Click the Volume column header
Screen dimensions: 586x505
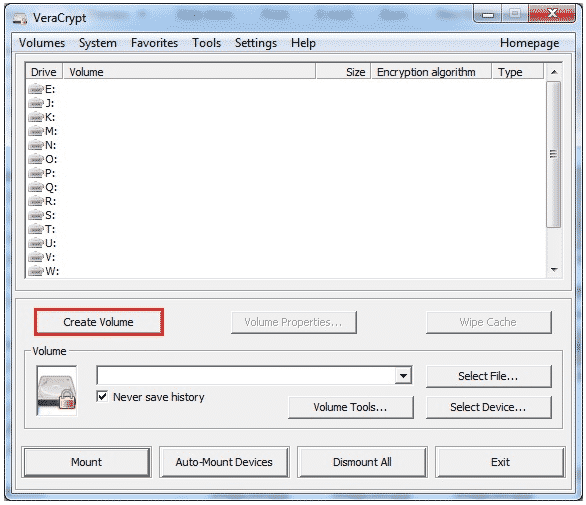(x=189, y=72)
